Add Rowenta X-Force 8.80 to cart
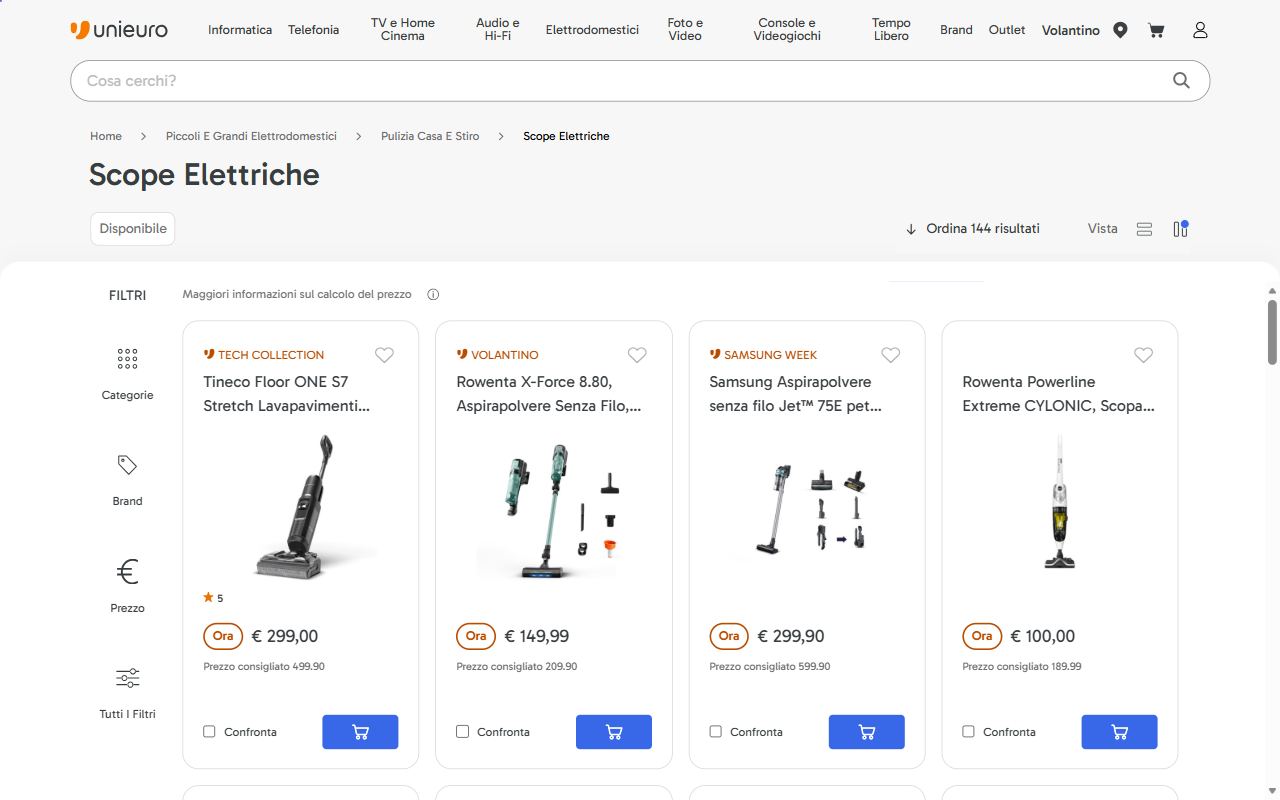This screenshot has width=1280, height=800. [x=614, y=732]
